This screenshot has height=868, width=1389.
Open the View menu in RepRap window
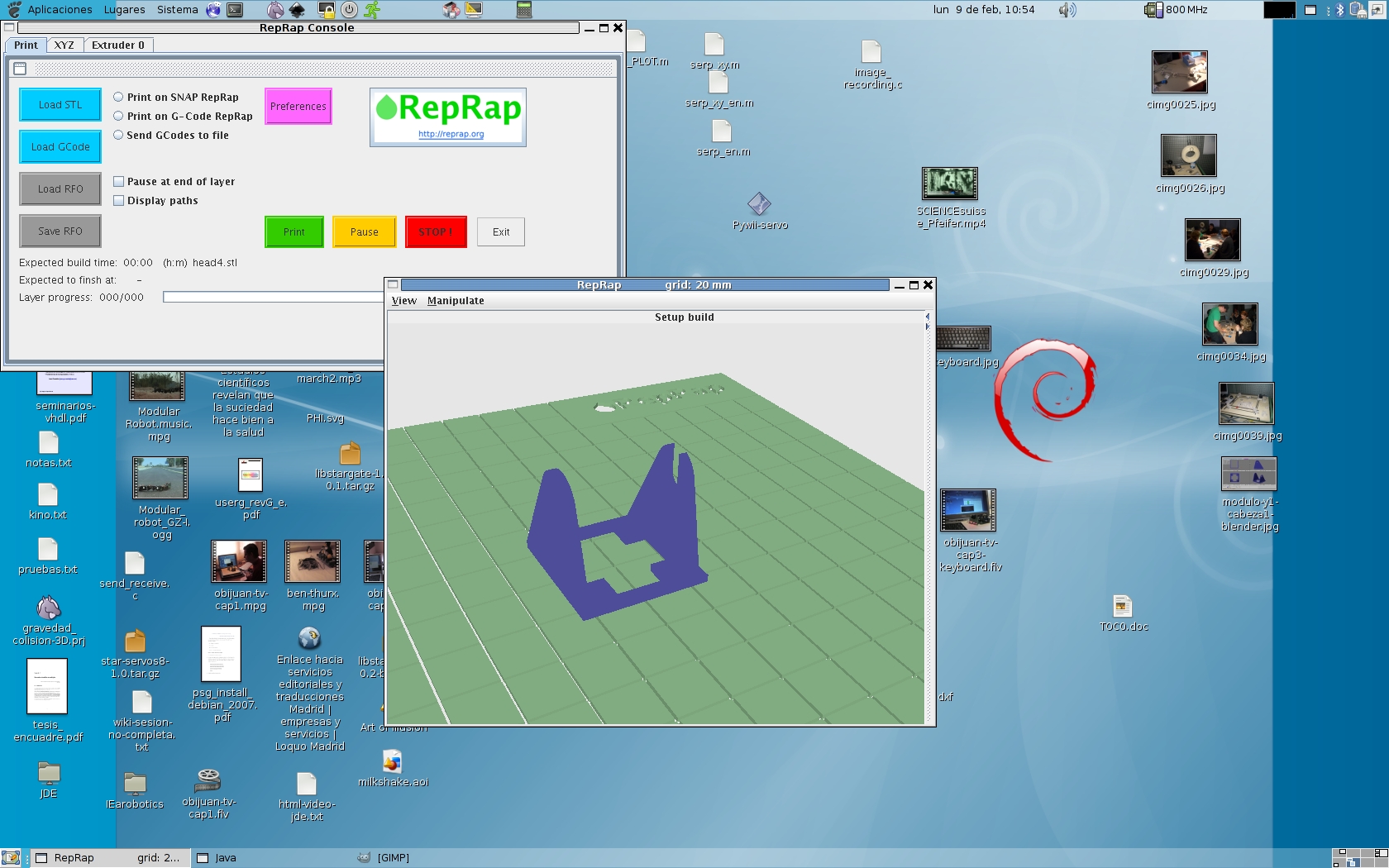tap(403, 301)
